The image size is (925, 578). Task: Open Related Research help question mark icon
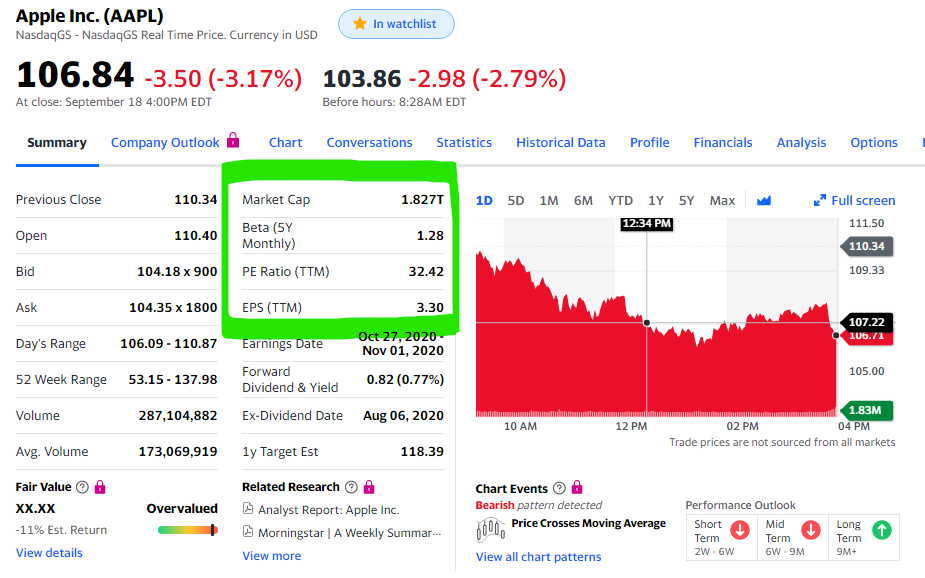[351, 487]
